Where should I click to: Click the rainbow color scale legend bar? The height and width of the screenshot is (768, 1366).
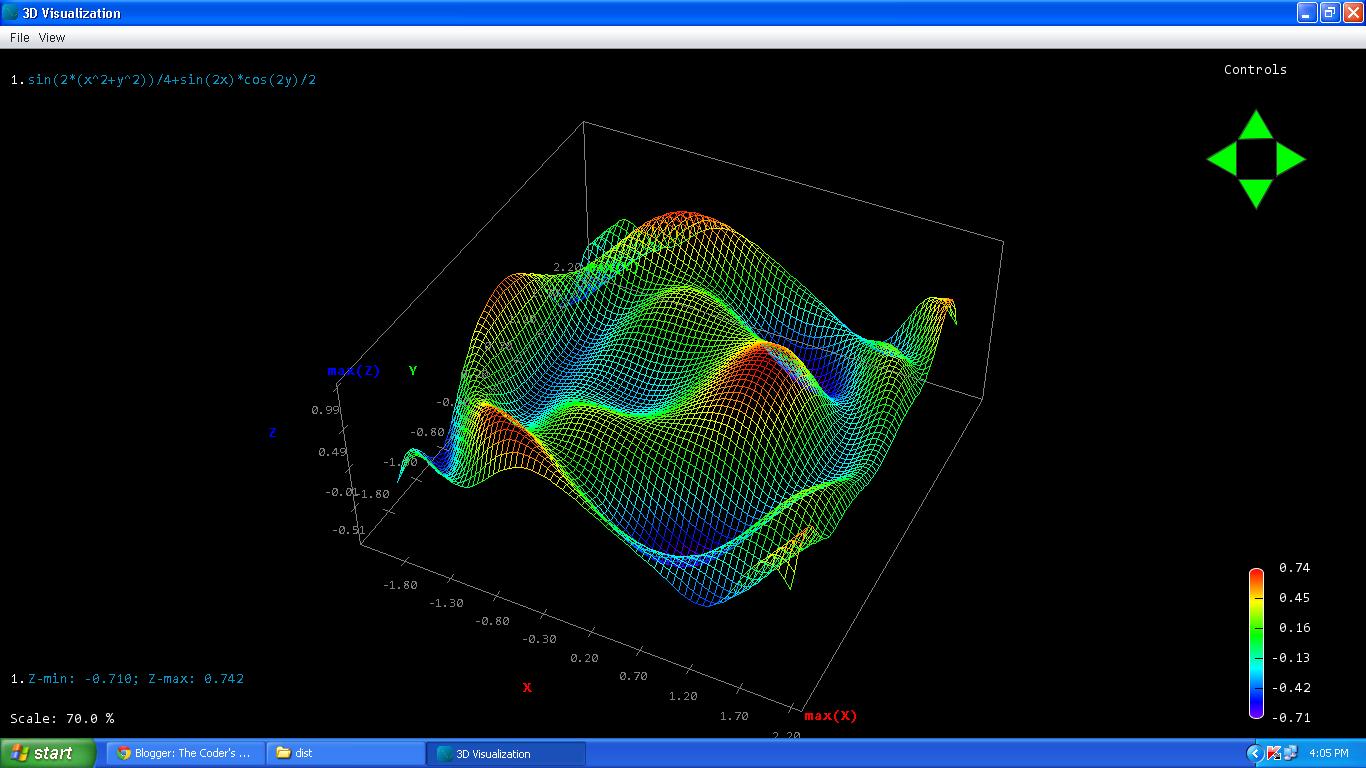[x=1256, y=643]
